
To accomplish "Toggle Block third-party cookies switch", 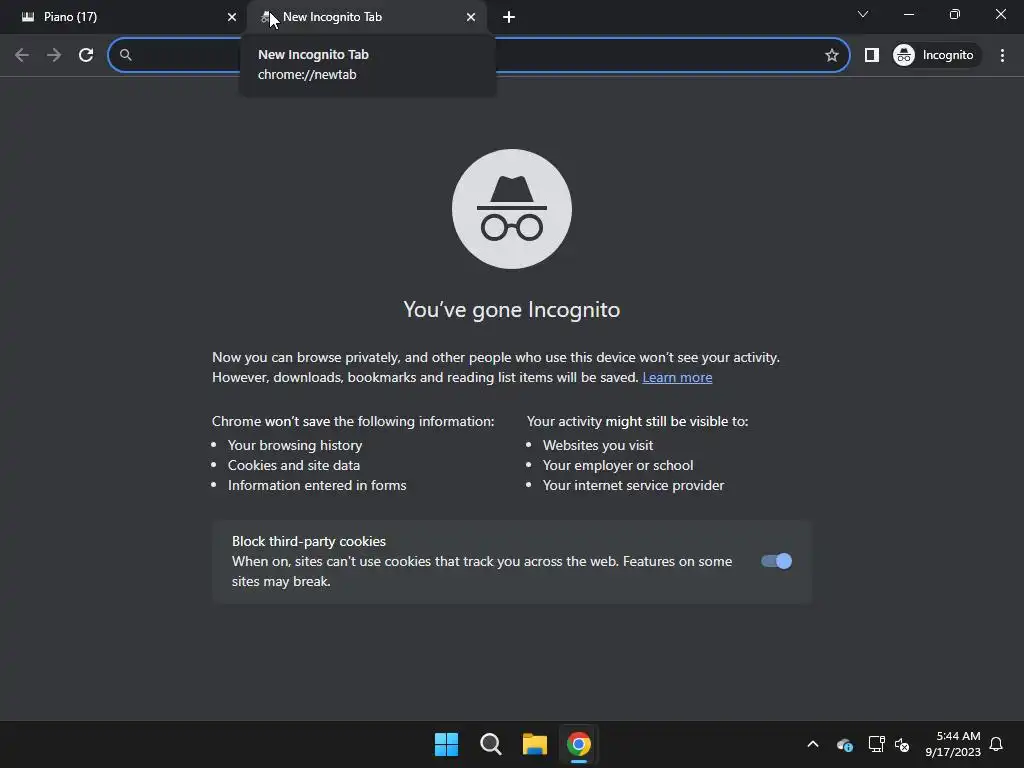I will [776, 561].
